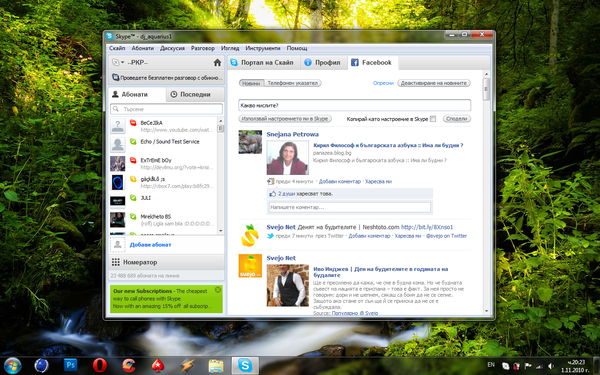Screen dimensions: 600x375
Task: Click BeCeJIkA's avatar with question mark
Action: pos(117,126)
